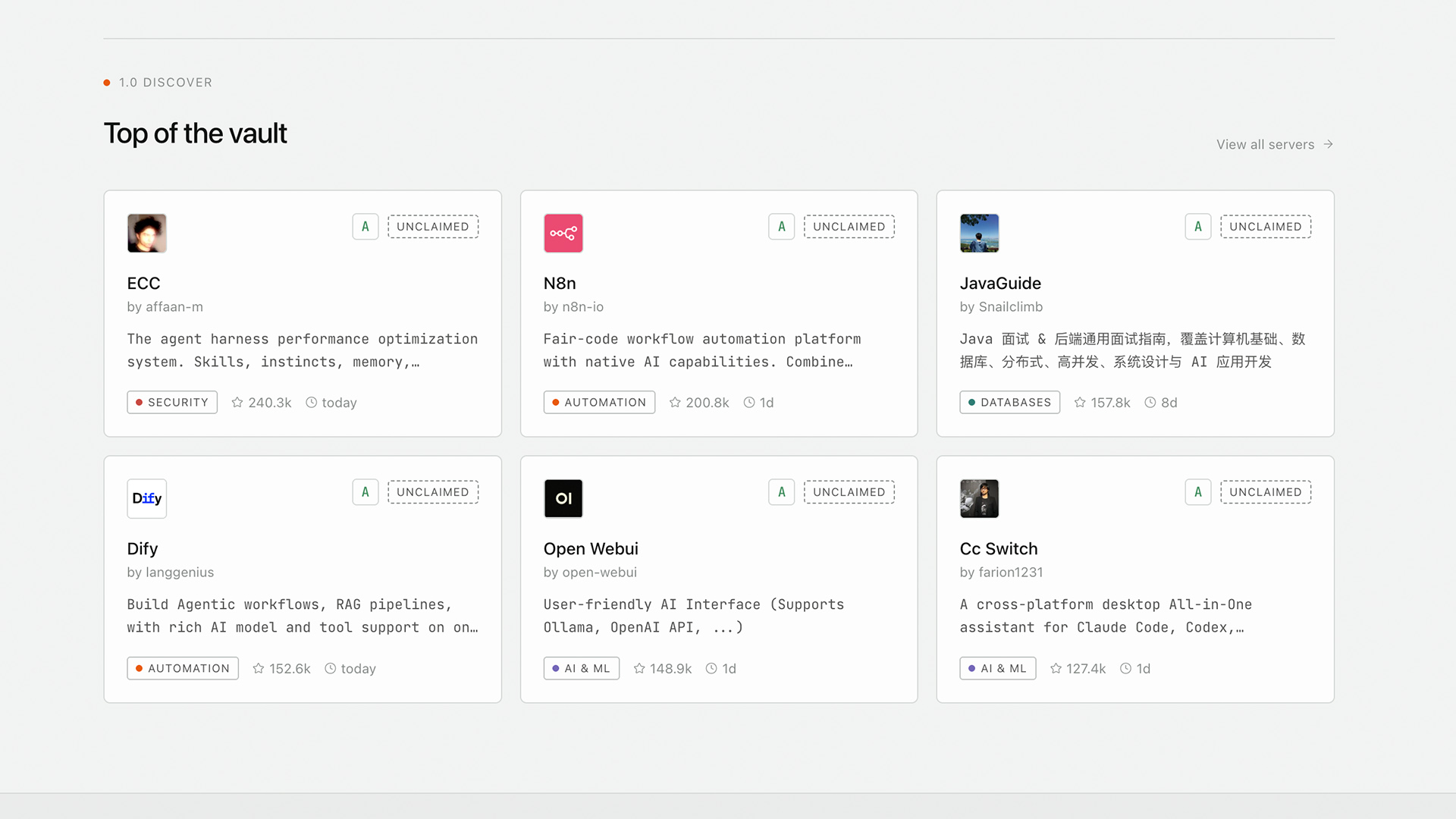Click the clock icon on the Open Webui card
Screen dimensions: 1456x819
tap(711, 668)
